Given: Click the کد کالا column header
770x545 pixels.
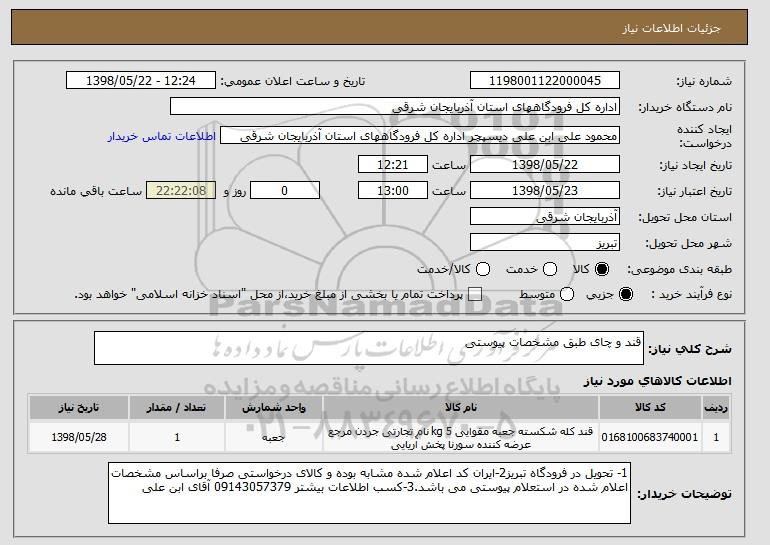Looking at the screenshot, I should [650, 408].
